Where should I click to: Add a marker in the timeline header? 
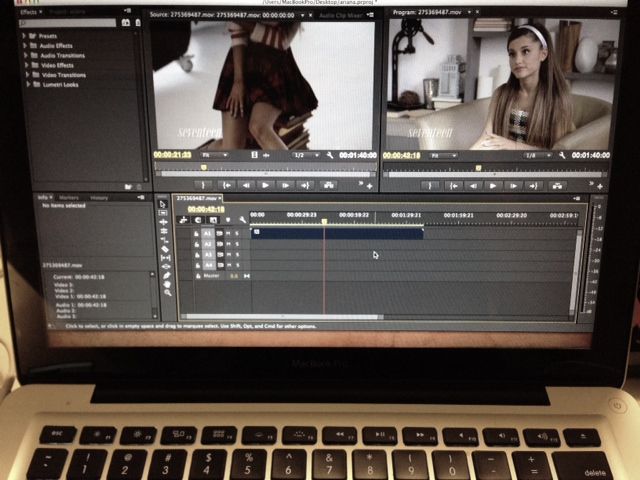(228, 220)
